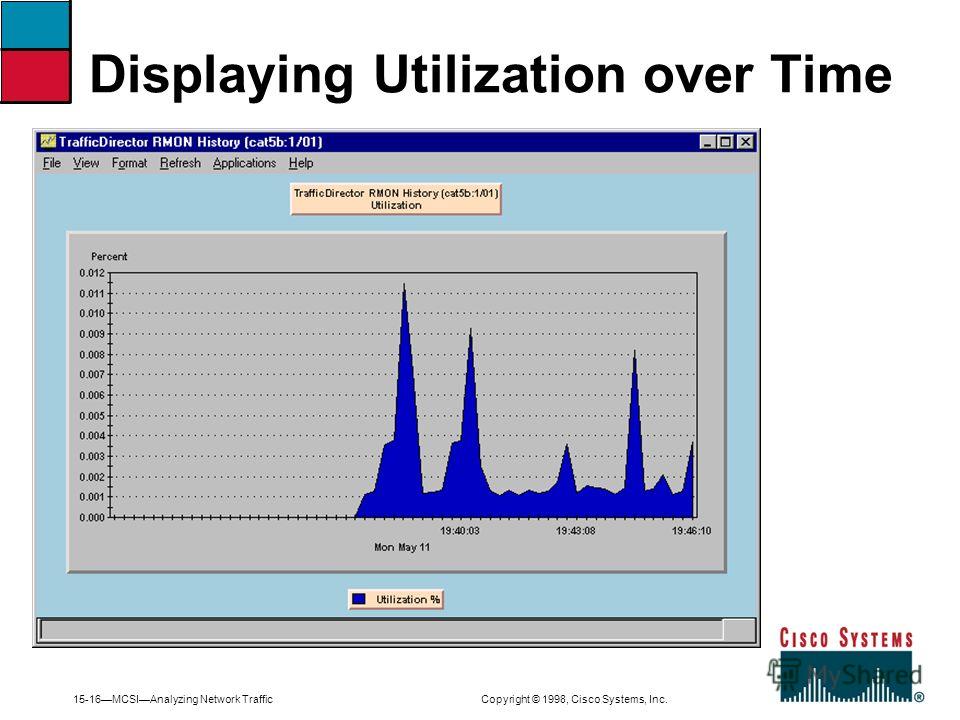Open the Refresh menu

pos(180,163)
